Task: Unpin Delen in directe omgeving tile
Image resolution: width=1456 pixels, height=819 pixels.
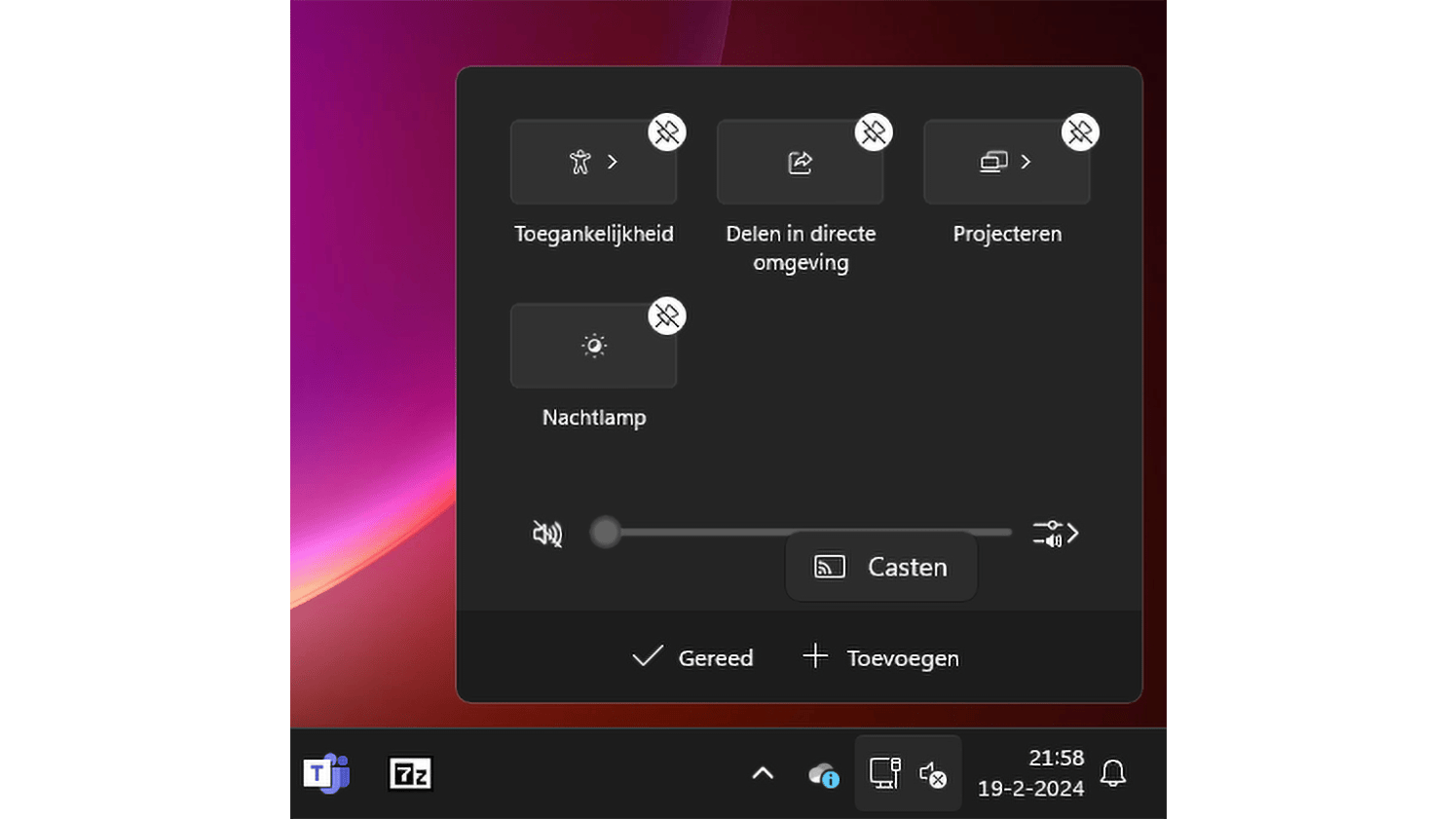Action: [x=874, y=132]
